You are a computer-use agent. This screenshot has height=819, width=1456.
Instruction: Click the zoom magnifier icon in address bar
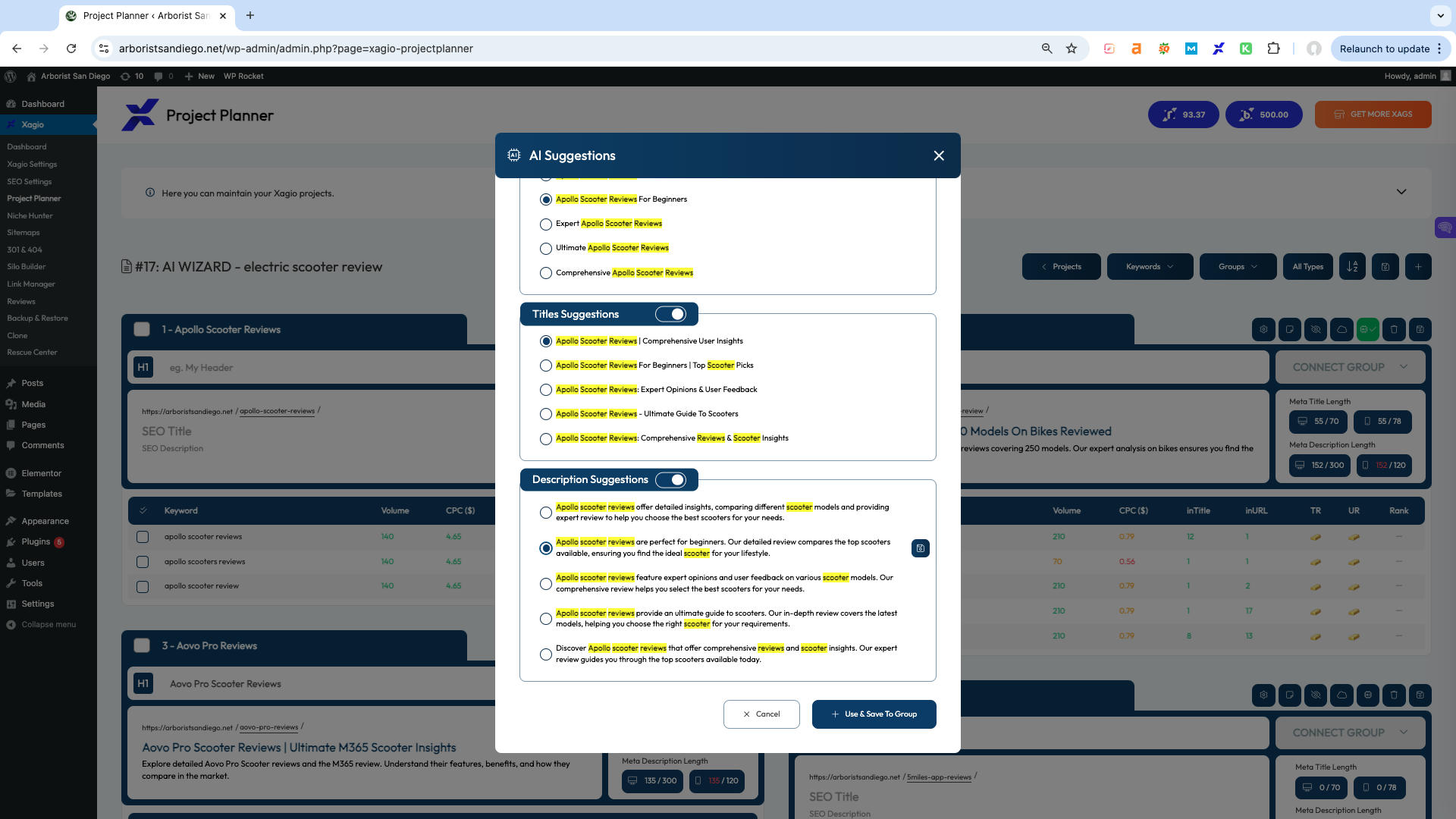click(1047, 49)
